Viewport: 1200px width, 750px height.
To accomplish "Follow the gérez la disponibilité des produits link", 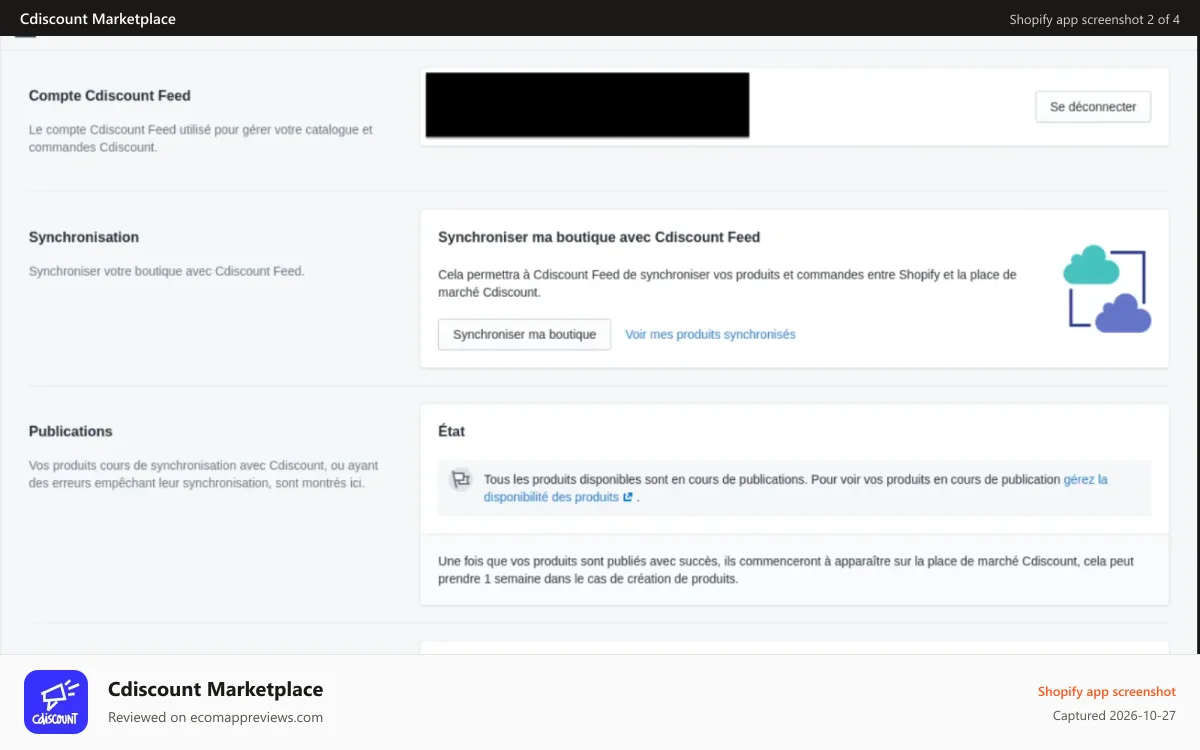I will coord(796,488).
